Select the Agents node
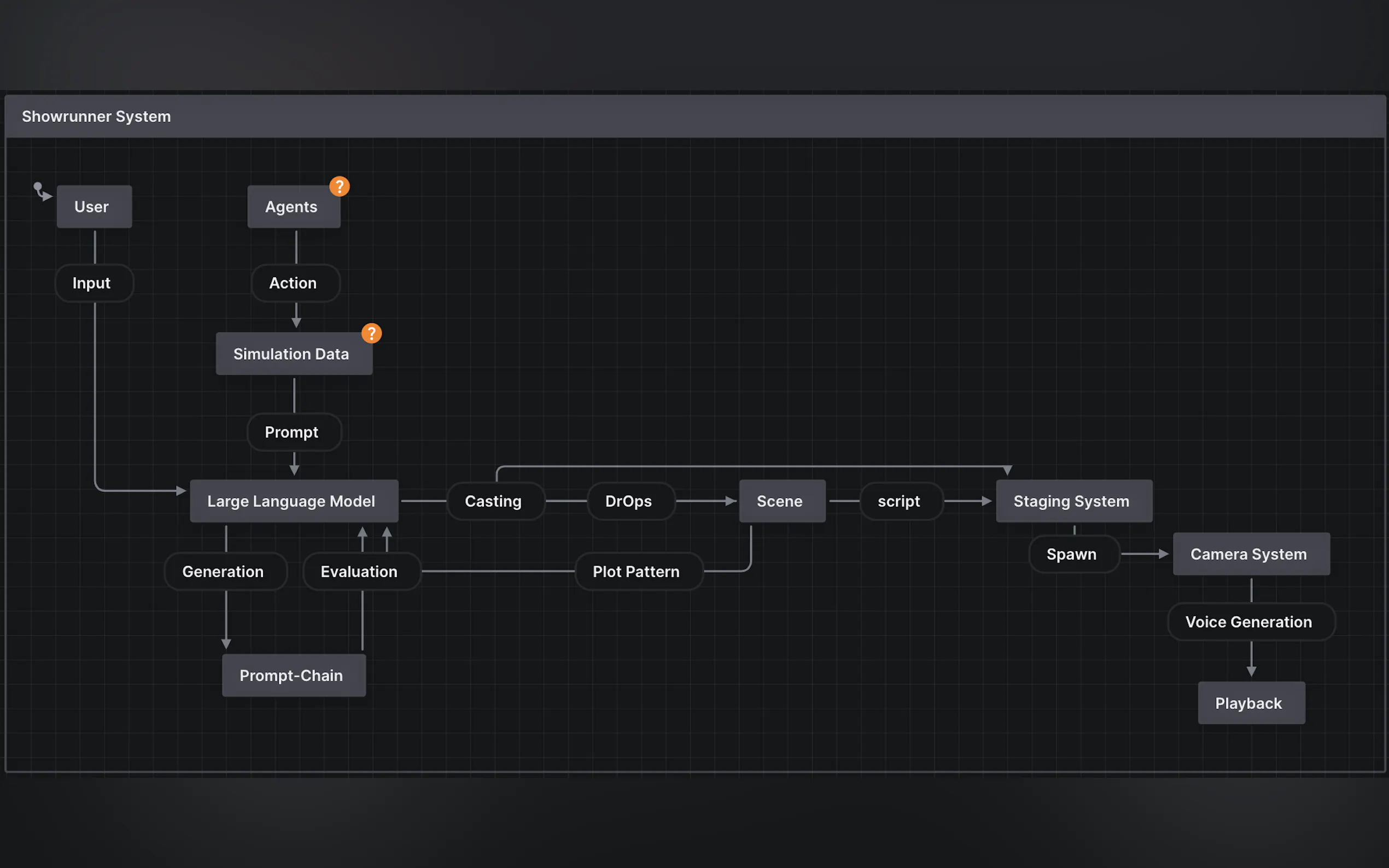Screen dimensions: 1389x868 pos(293,207)
